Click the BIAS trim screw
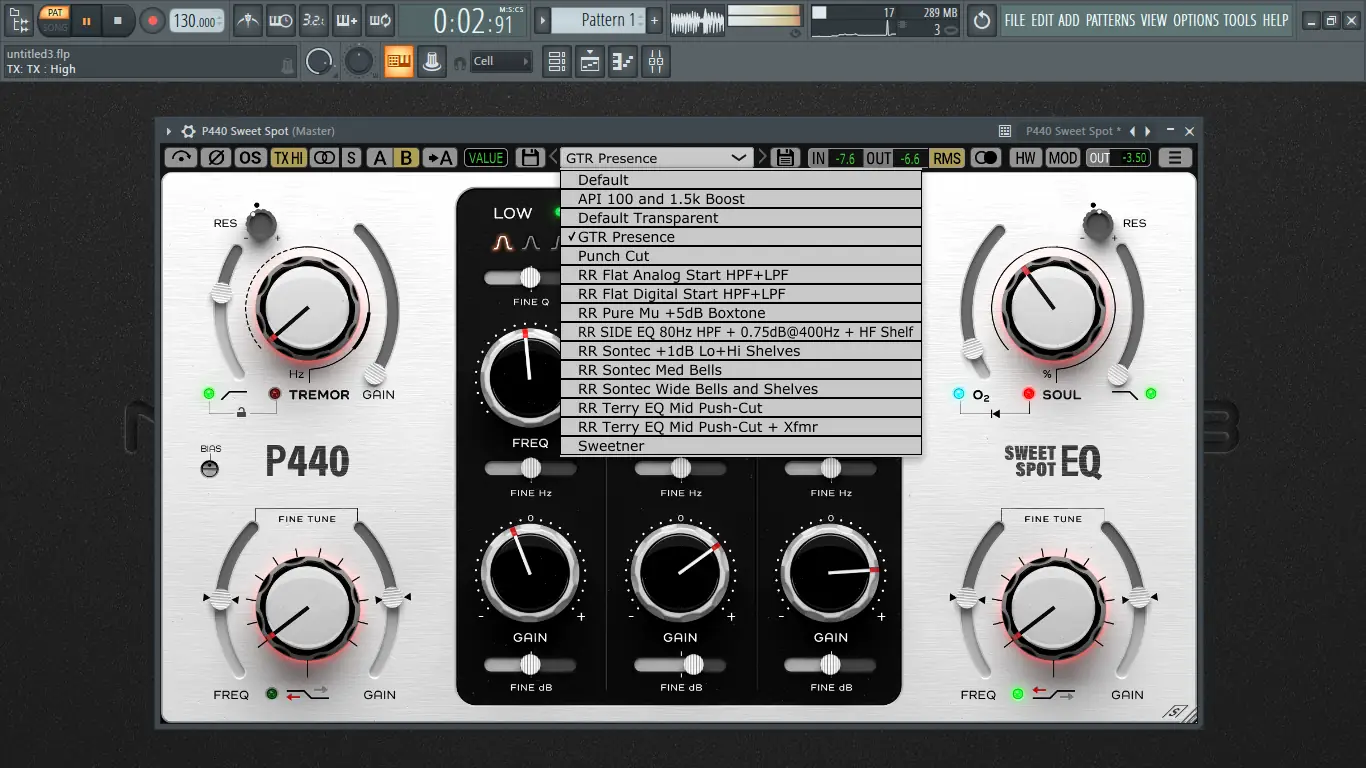 click(x=210, y=468)
